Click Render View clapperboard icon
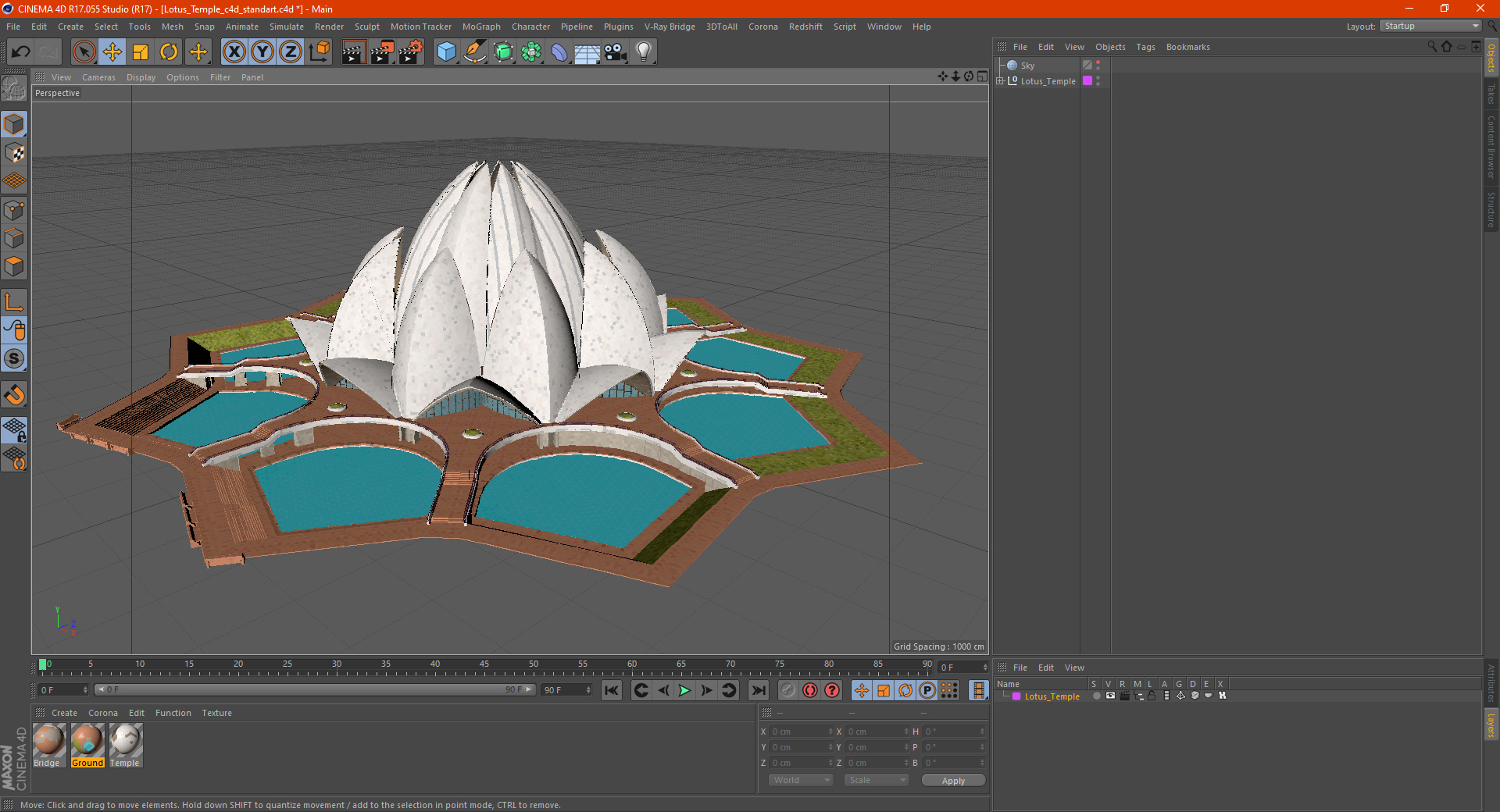 [353, 52]
